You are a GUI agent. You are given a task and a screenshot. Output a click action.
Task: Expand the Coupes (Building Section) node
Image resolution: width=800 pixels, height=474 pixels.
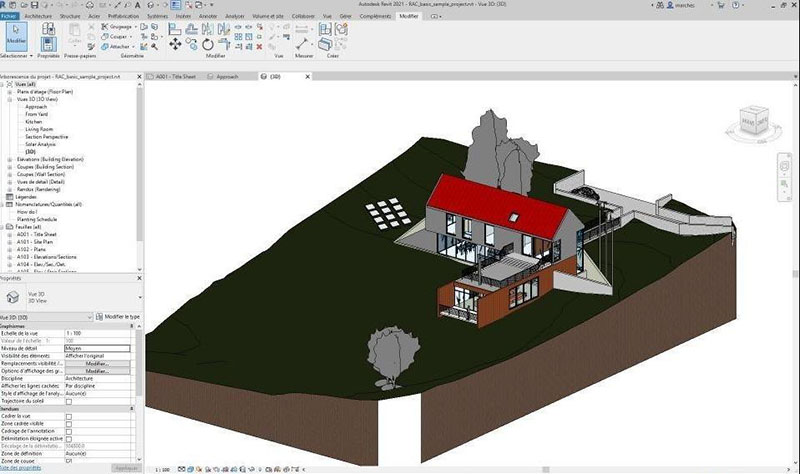[9, 167]
